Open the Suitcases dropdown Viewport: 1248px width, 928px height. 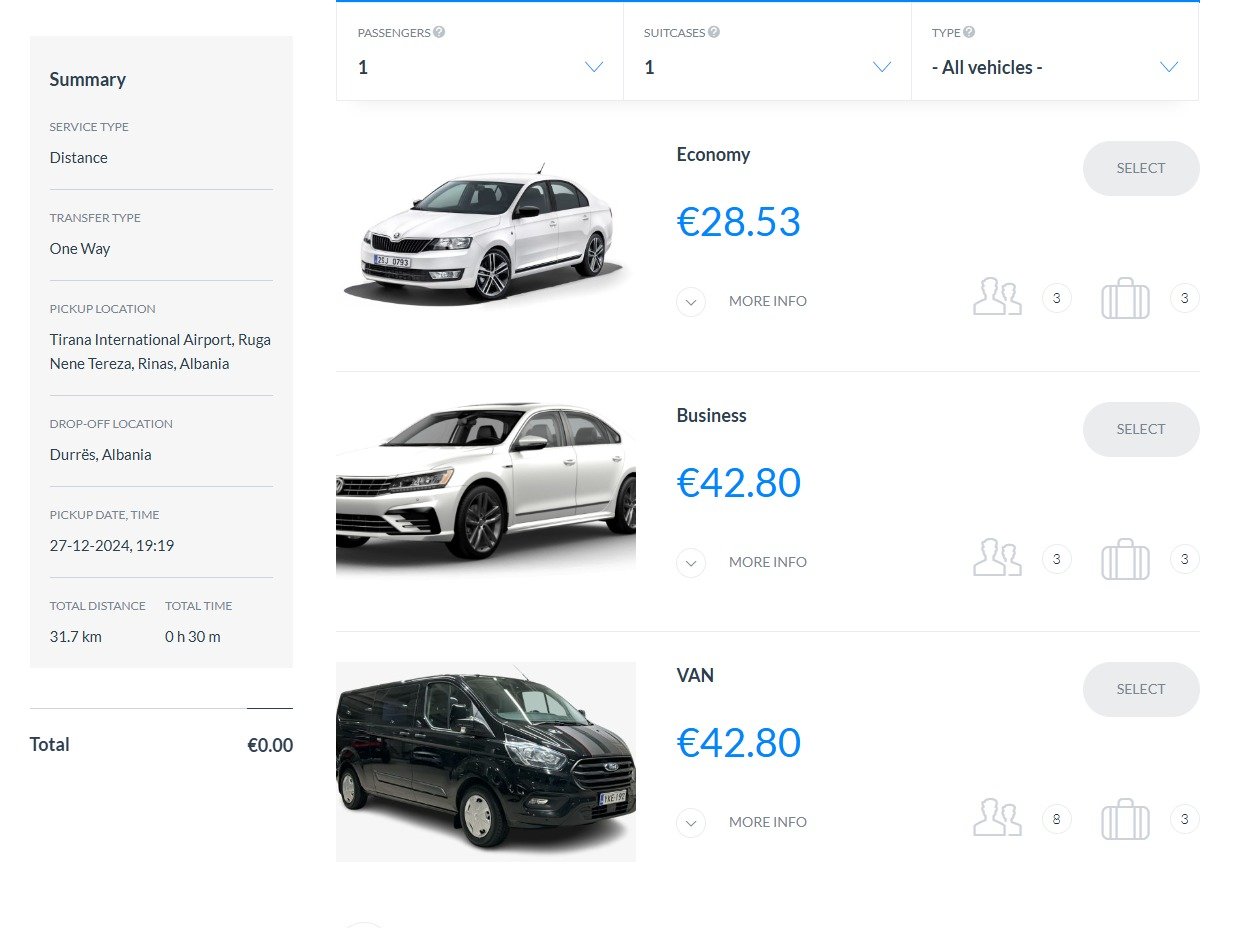pyautogui.click(x=767, y=67)
